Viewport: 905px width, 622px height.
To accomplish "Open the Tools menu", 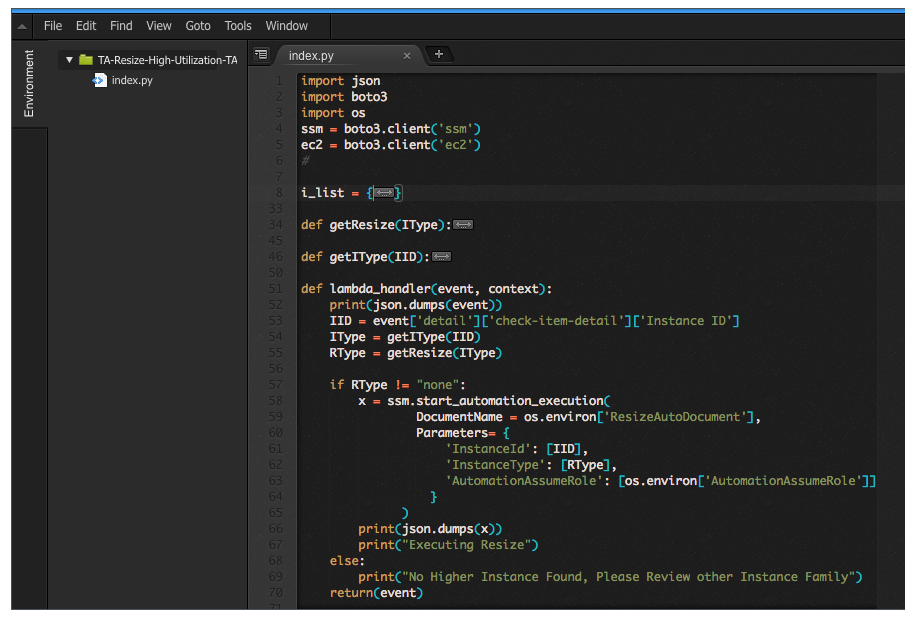I will (x=238, y=26).
